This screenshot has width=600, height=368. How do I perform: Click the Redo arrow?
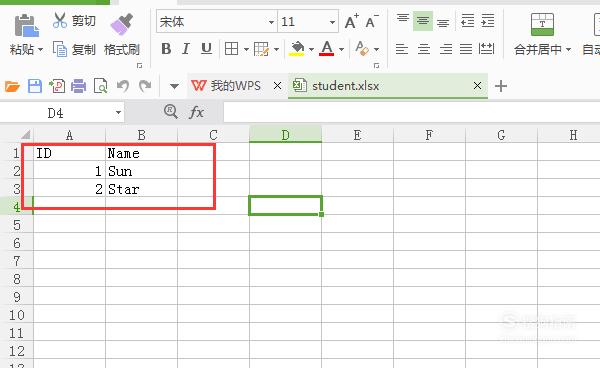[145, 86]
